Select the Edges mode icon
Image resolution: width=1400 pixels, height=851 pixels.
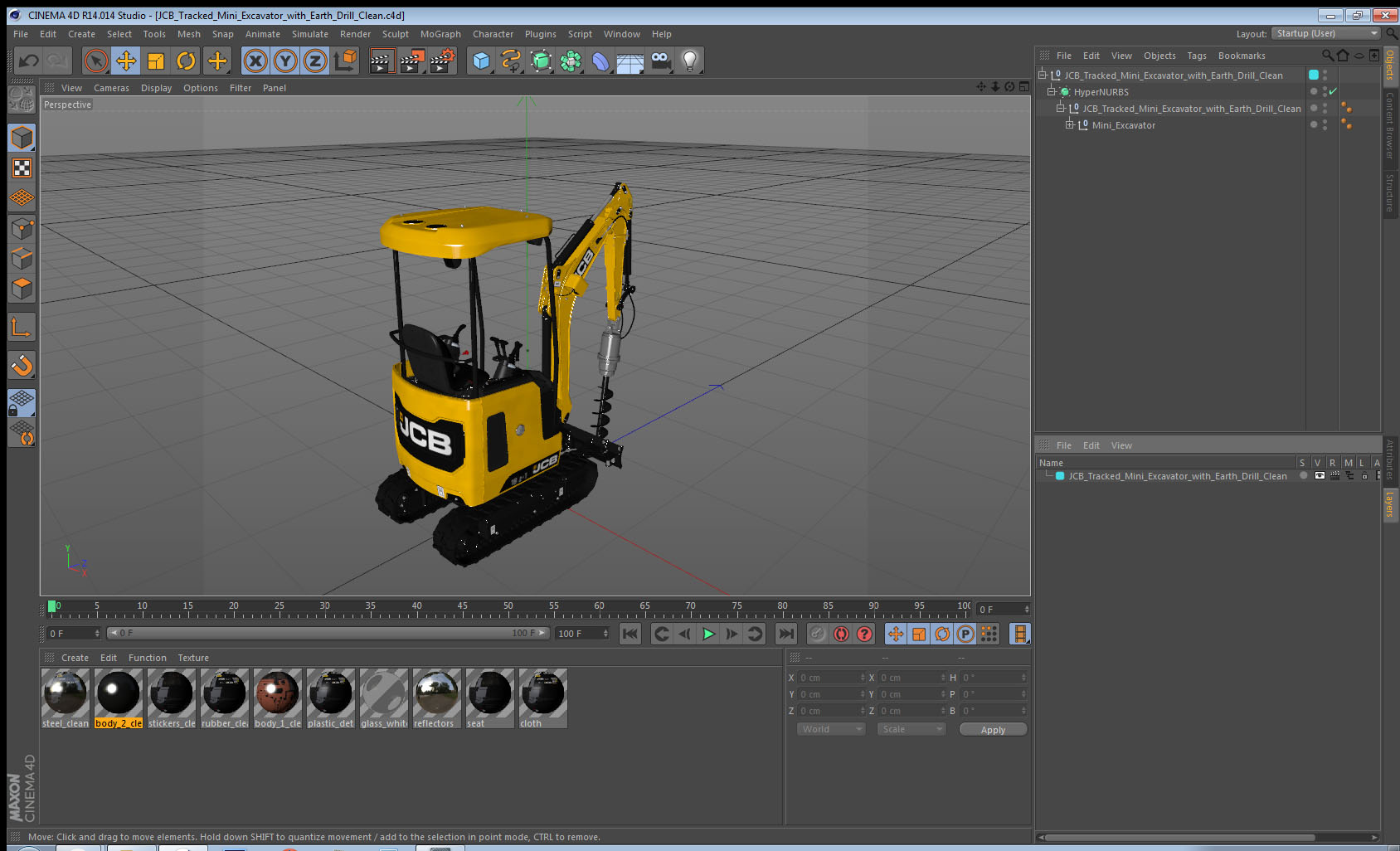coord(22,258)
